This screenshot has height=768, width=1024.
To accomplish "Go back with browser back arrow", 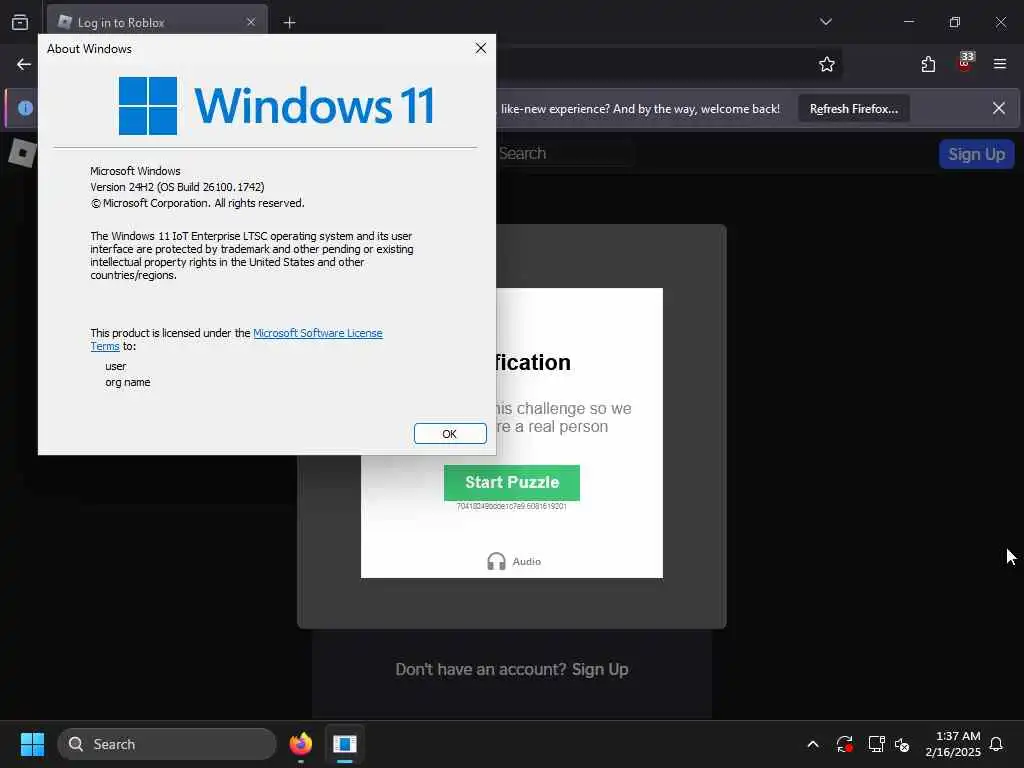I will coord(24,64).
